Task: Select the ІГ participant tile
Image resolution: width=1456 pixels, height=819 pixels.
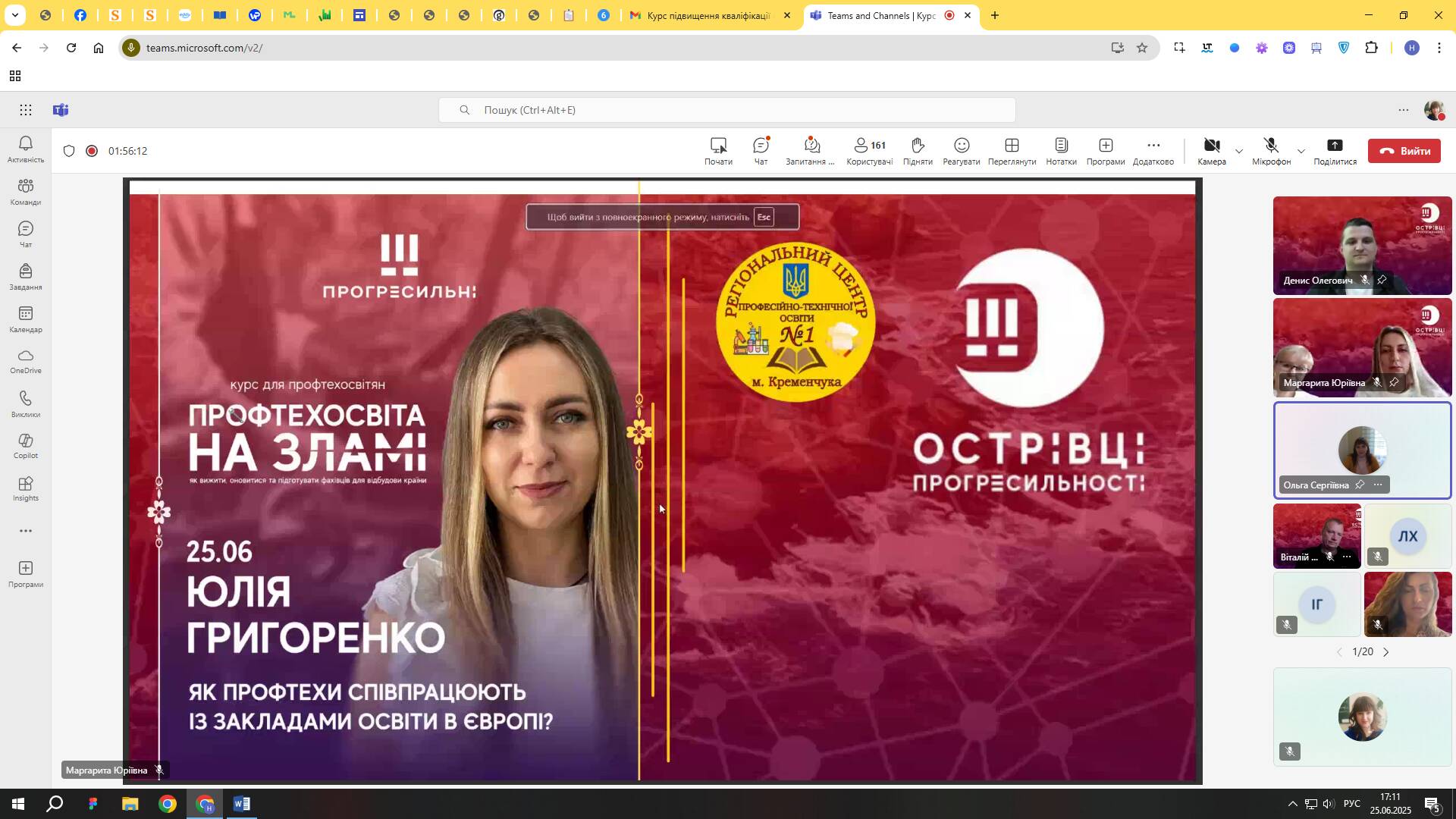Action: coord(1317,604)
